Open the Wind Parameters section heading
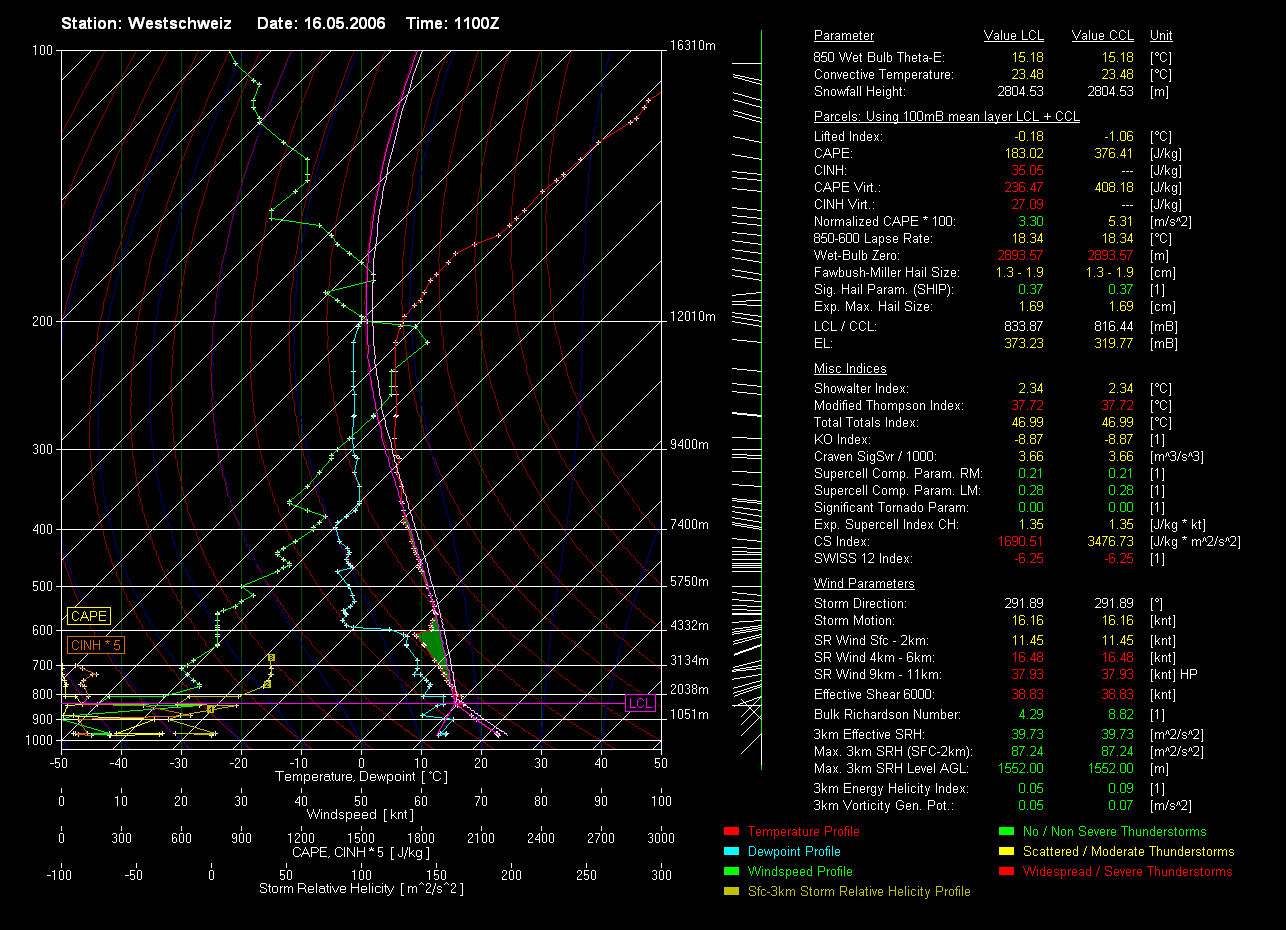This screenshot has width=1286, height=930. 864,584
